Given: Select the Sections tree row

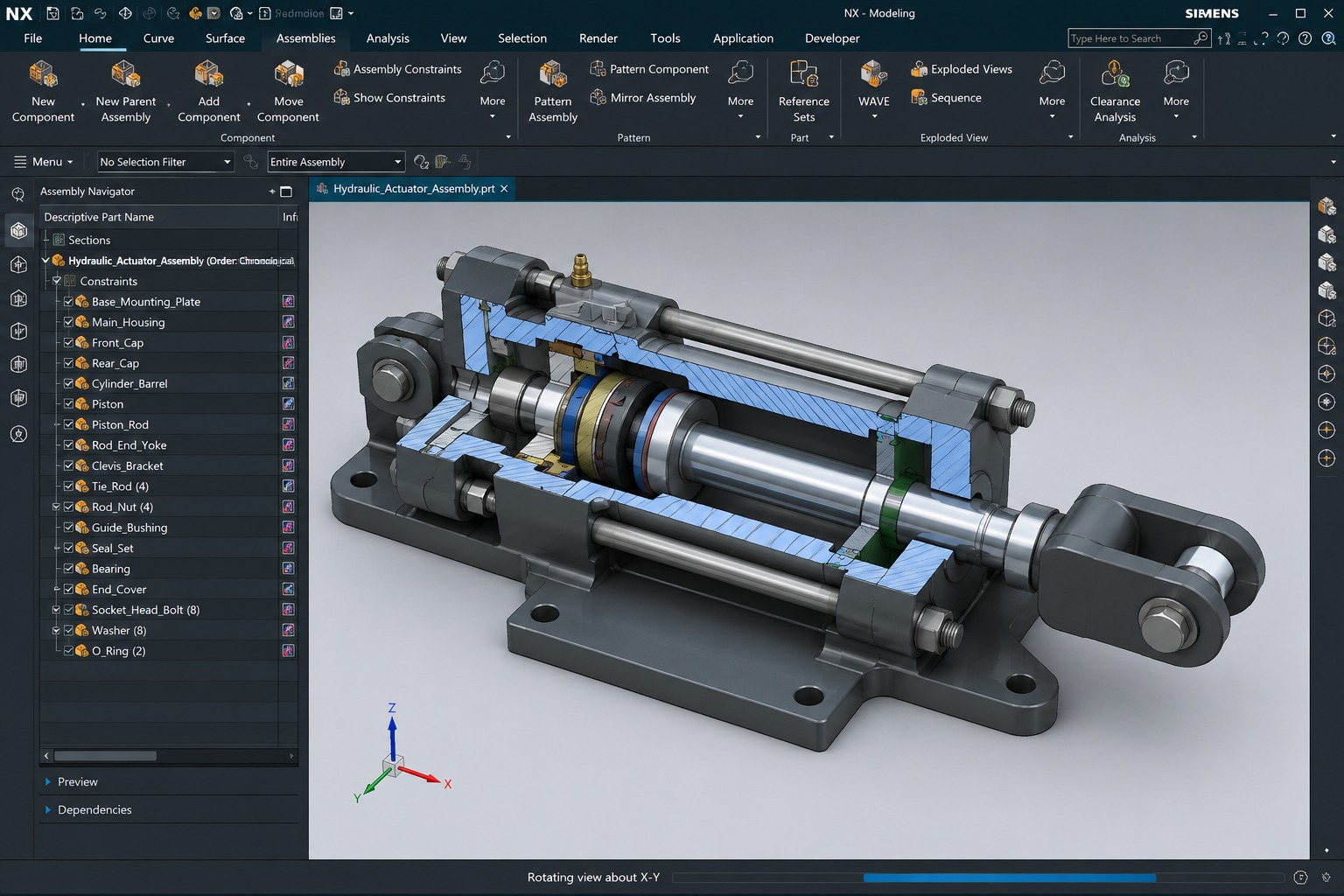Looking at the screenshot, I should pos(168,240).
